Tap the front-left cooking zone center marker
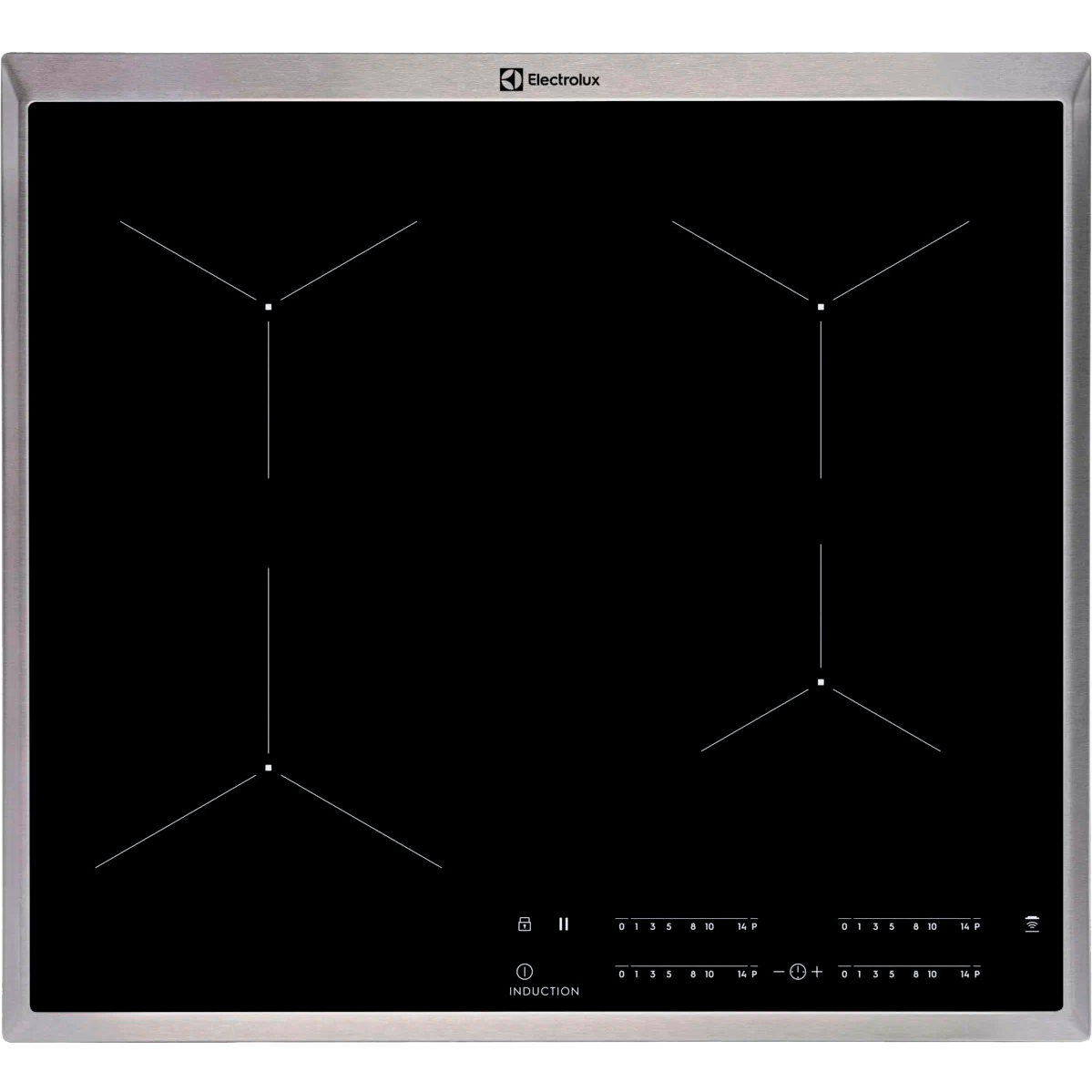This screenshot has height=1092, width=1092. click(269, 768)
